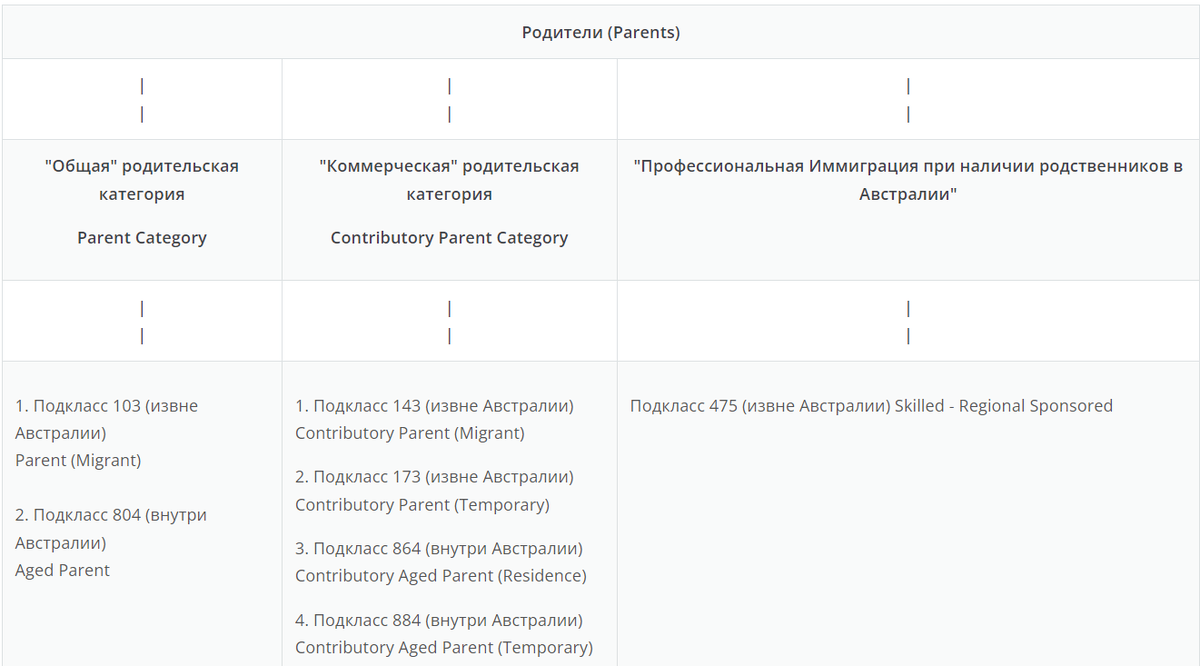Open Подкласс 475 Skilled - Regional Sponsored
The width and height of the screenshot is (1200, 666).
[871, 406]
